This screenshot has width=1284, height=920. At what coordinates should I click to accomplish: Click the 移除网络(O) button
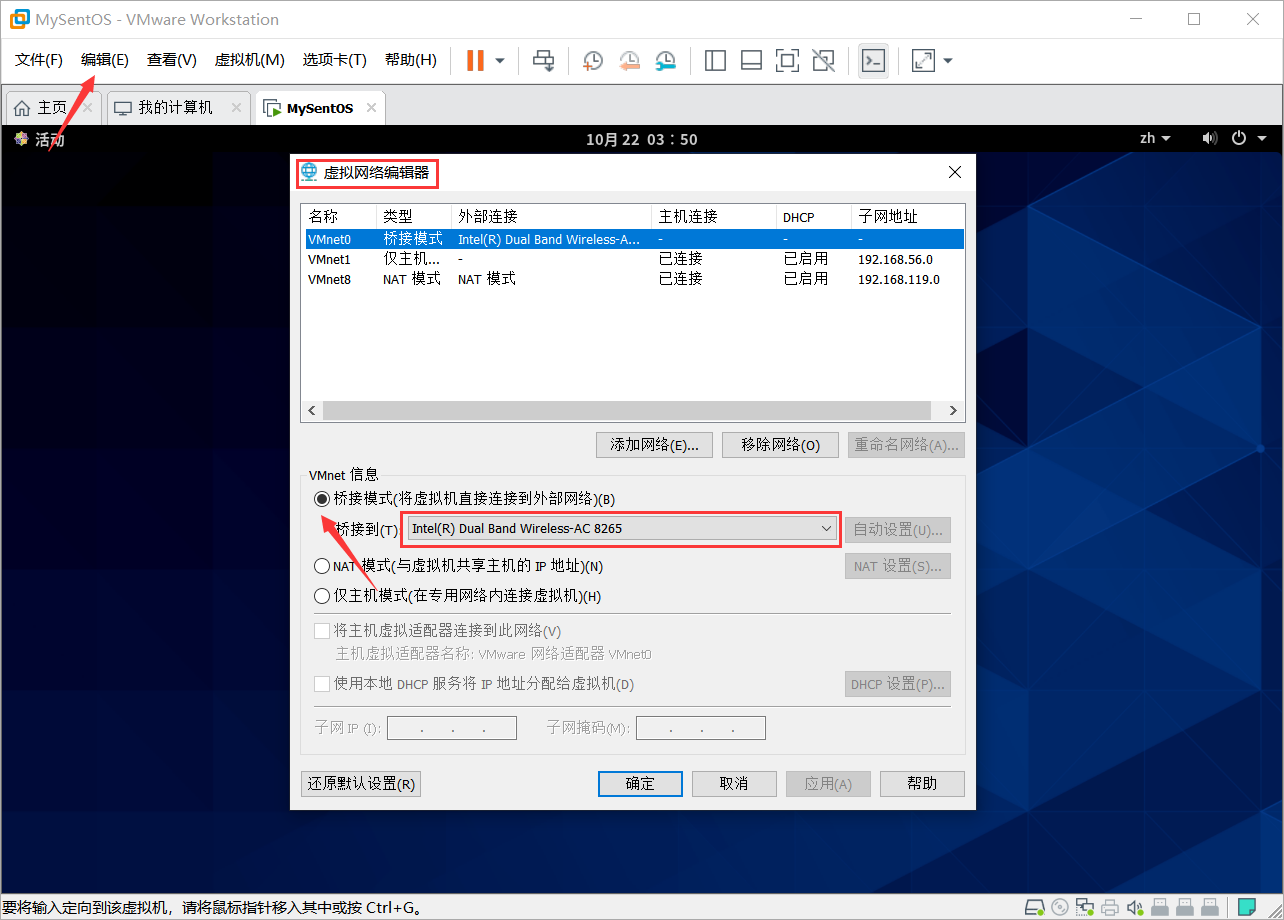781,445
